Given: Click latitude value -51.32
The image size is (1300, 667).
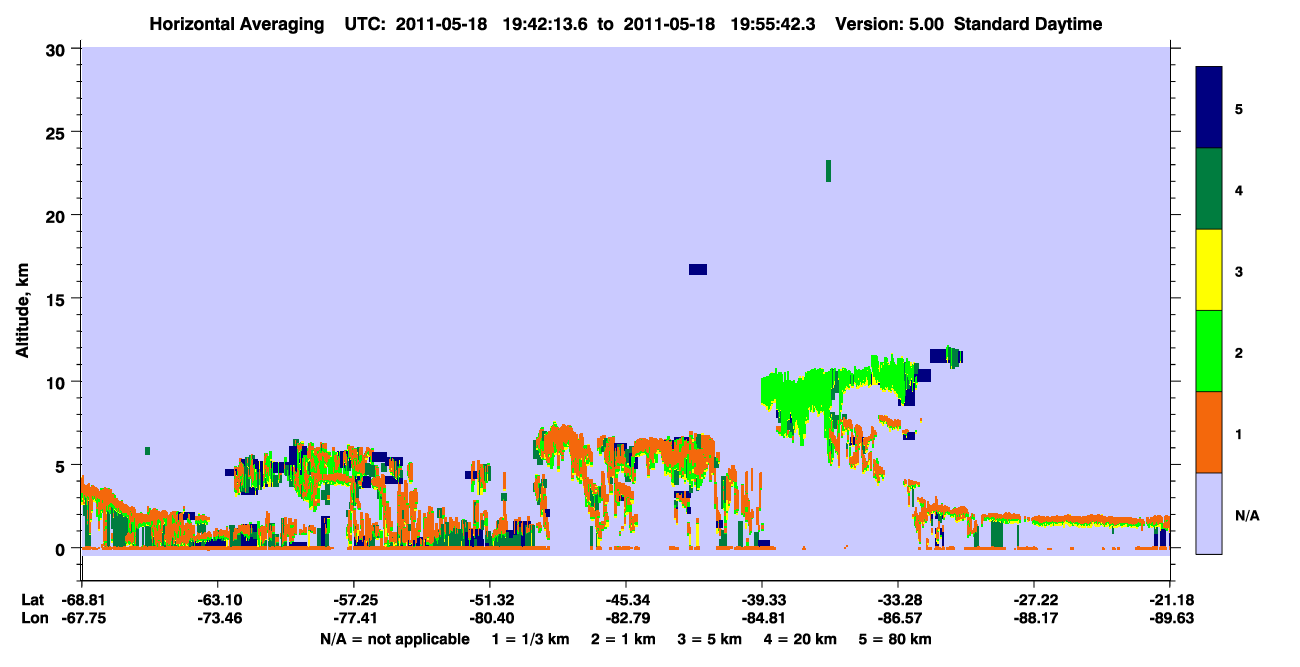Looking at the screenshot, I should click(489, 600).
